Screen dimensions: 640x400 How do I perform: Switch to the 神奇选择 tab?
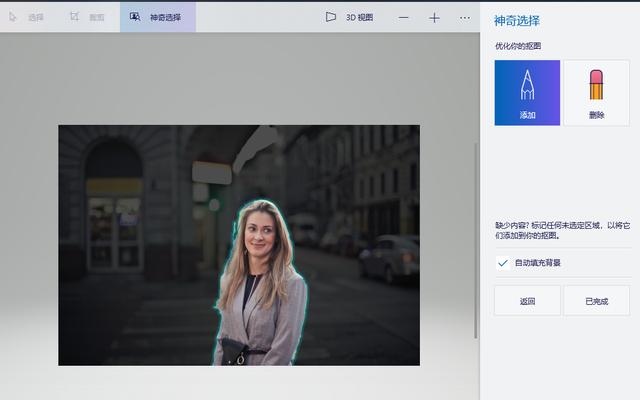coord(157,17)
